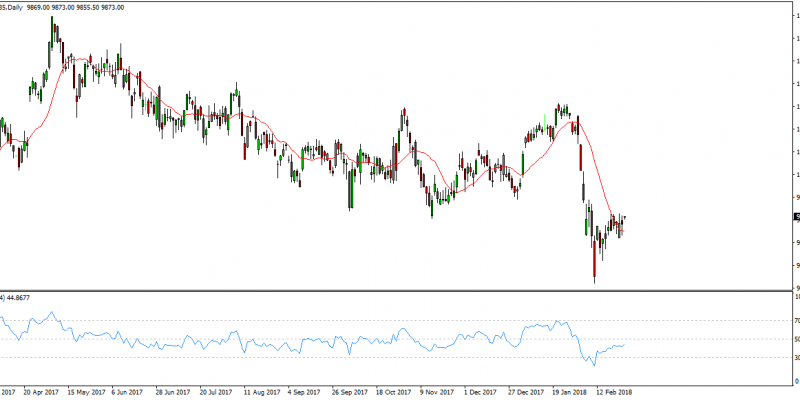800x400 pixels.
Task: Click the 12 Feb 2018 date label
Action: [616, 393]
